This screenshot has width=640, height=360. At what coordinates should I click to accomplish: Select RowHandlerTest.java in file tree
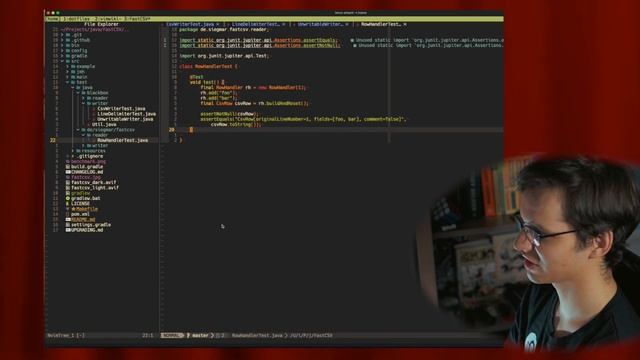(122, 140)
